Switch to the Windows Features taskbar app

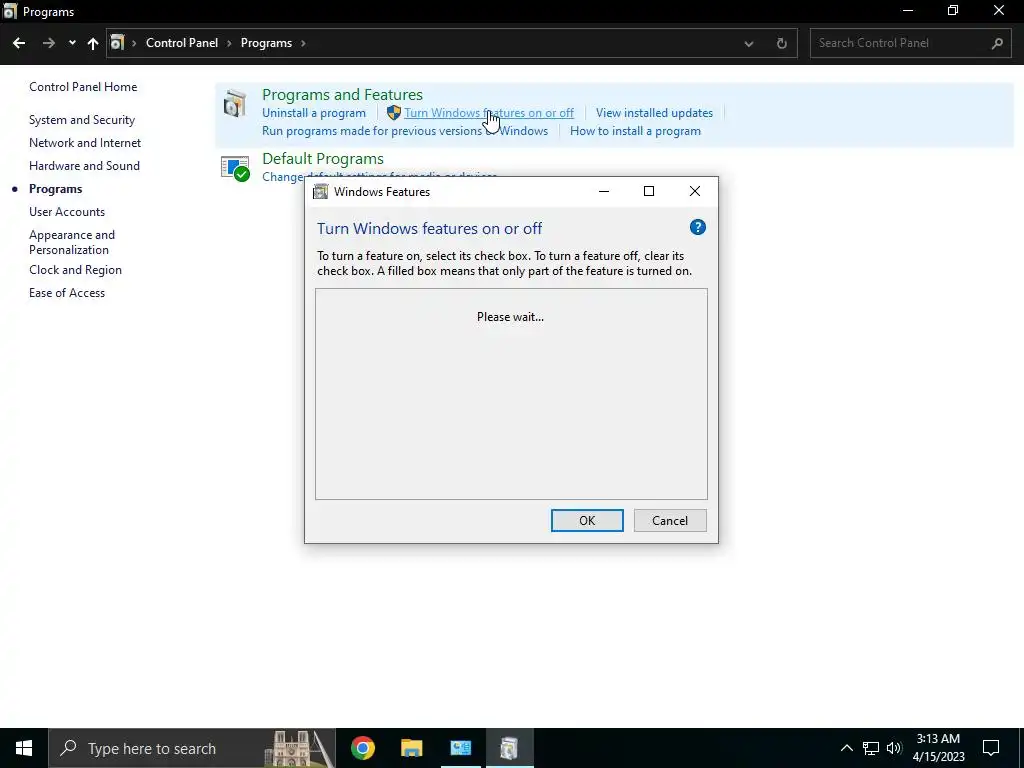click(509, 748)
